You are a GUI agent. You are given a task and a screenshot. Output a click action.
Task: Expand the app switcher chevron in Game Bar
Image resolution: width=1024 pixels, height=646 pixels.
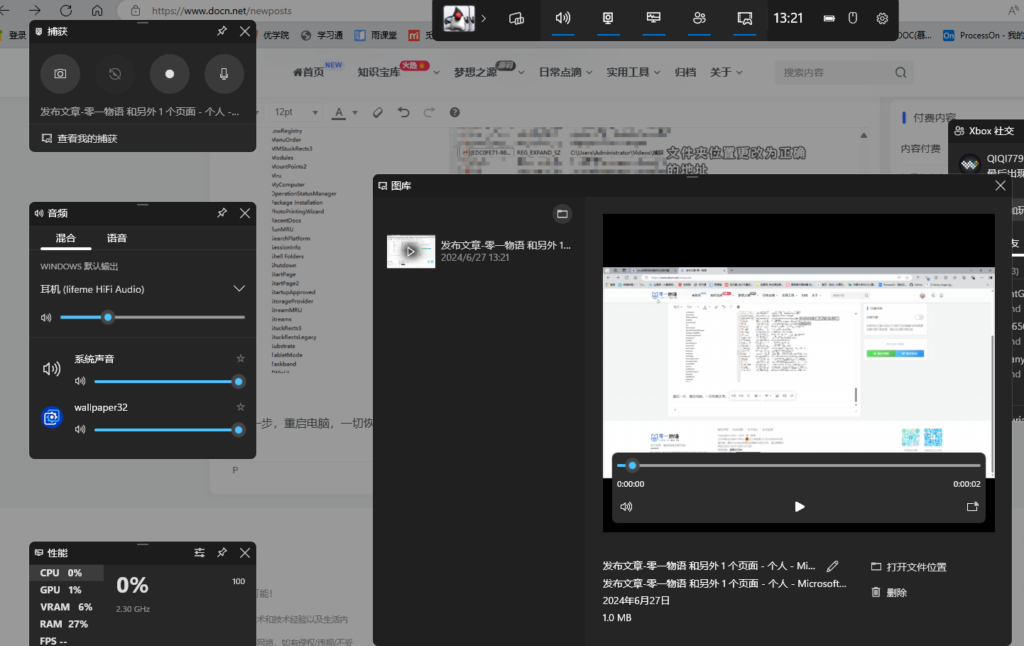coord(484,18)
